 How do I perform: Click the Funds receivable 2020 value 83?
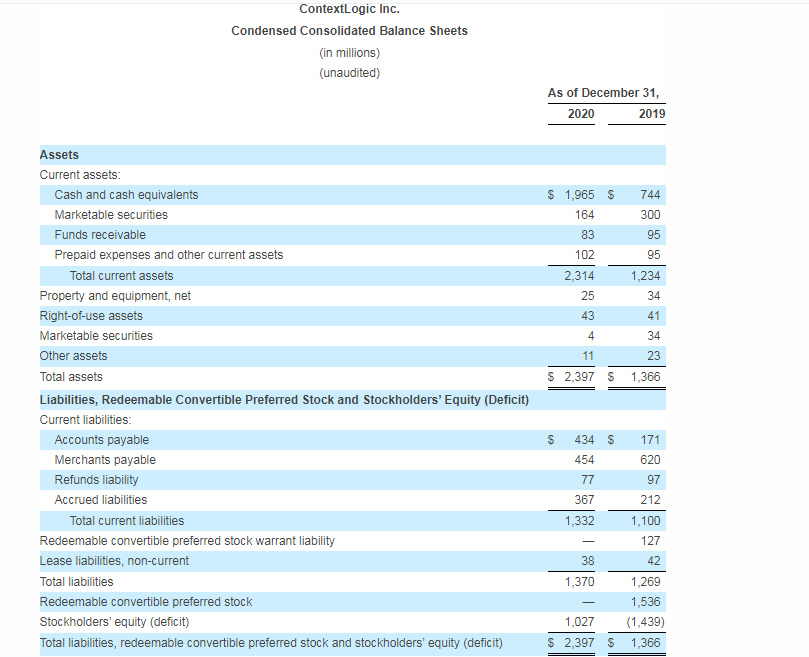point(588,235)
